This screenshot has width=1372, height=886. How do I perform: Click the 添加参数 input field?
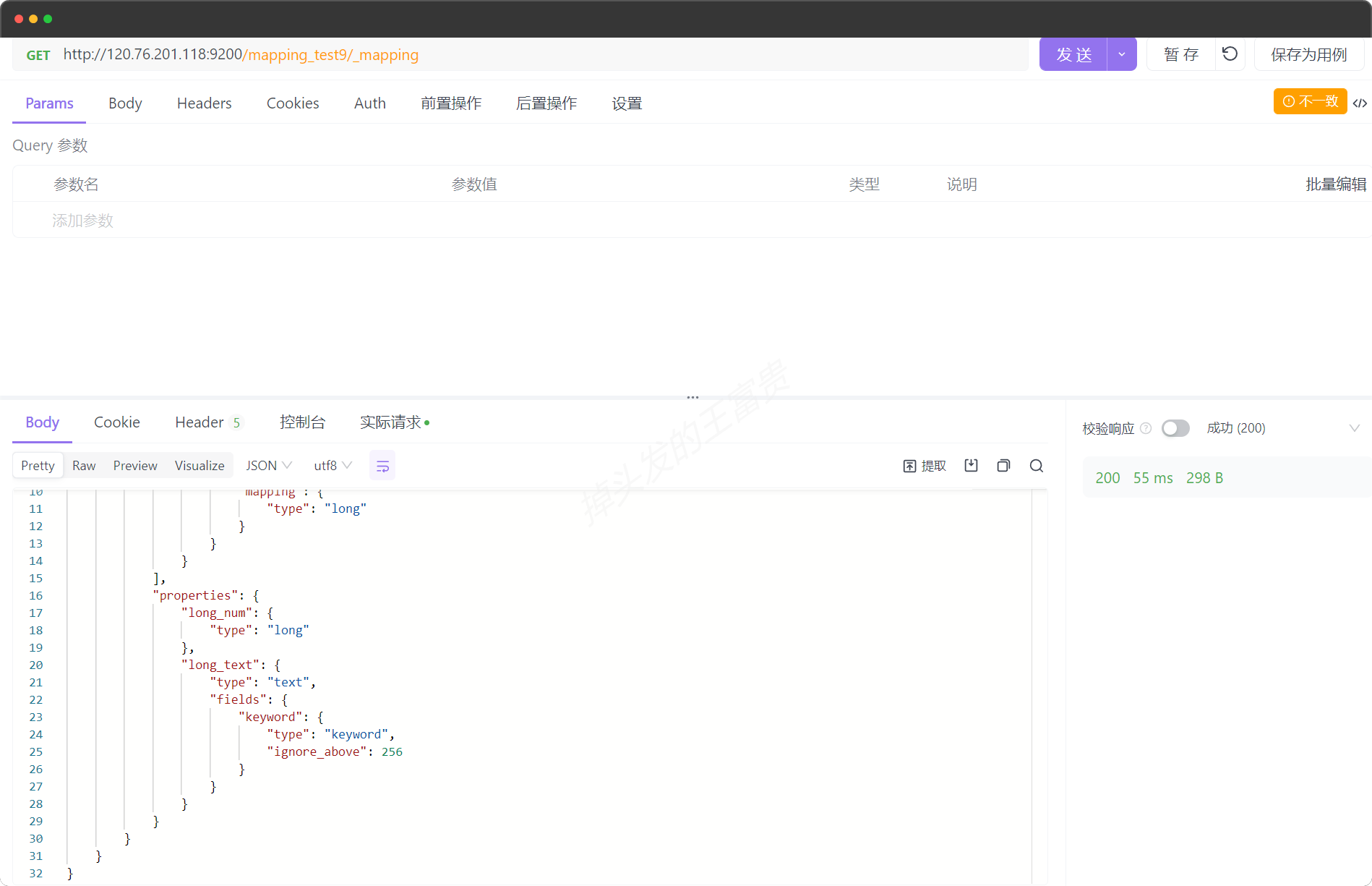83,221
